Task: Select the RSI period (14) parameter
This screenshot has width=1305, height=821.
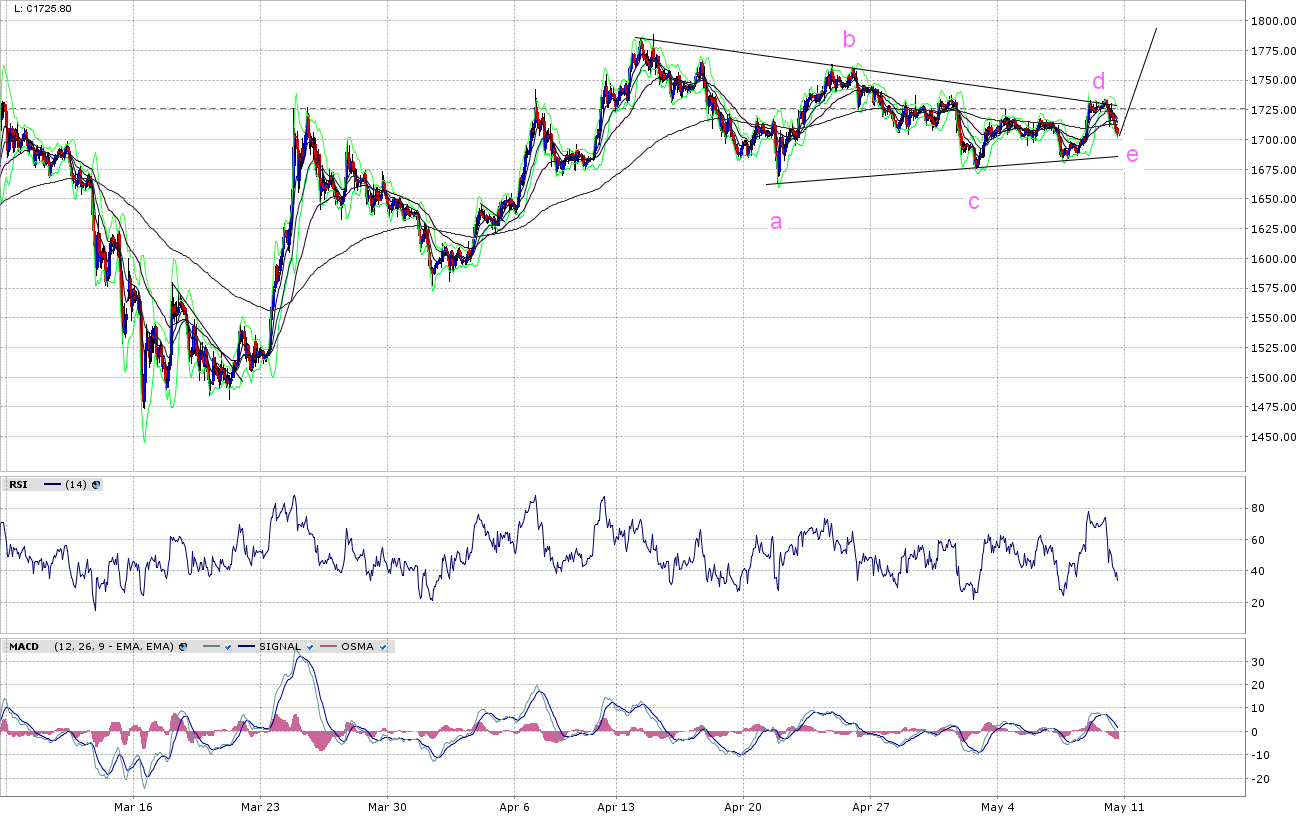Action: [x=75, y=485]
